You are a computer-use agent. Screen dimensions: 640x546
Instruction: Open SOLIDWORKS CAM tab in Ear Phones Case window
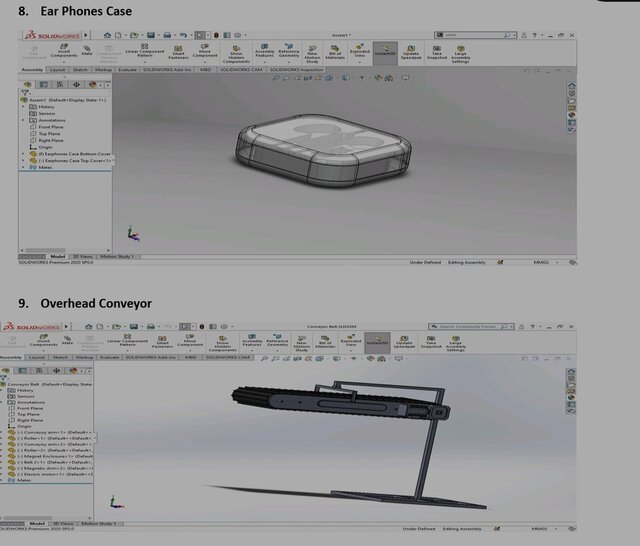pyautogui.click(x=241, y=70)
